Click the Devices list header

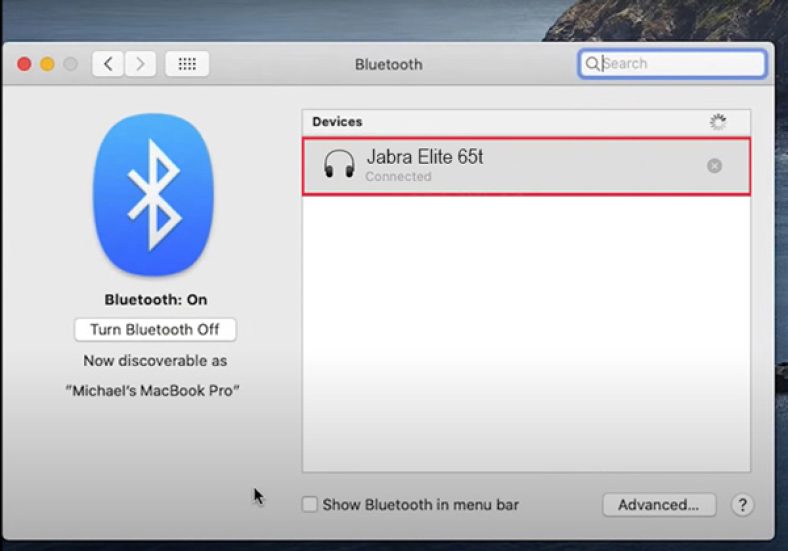pyautogui.click(x=337, y=122)
